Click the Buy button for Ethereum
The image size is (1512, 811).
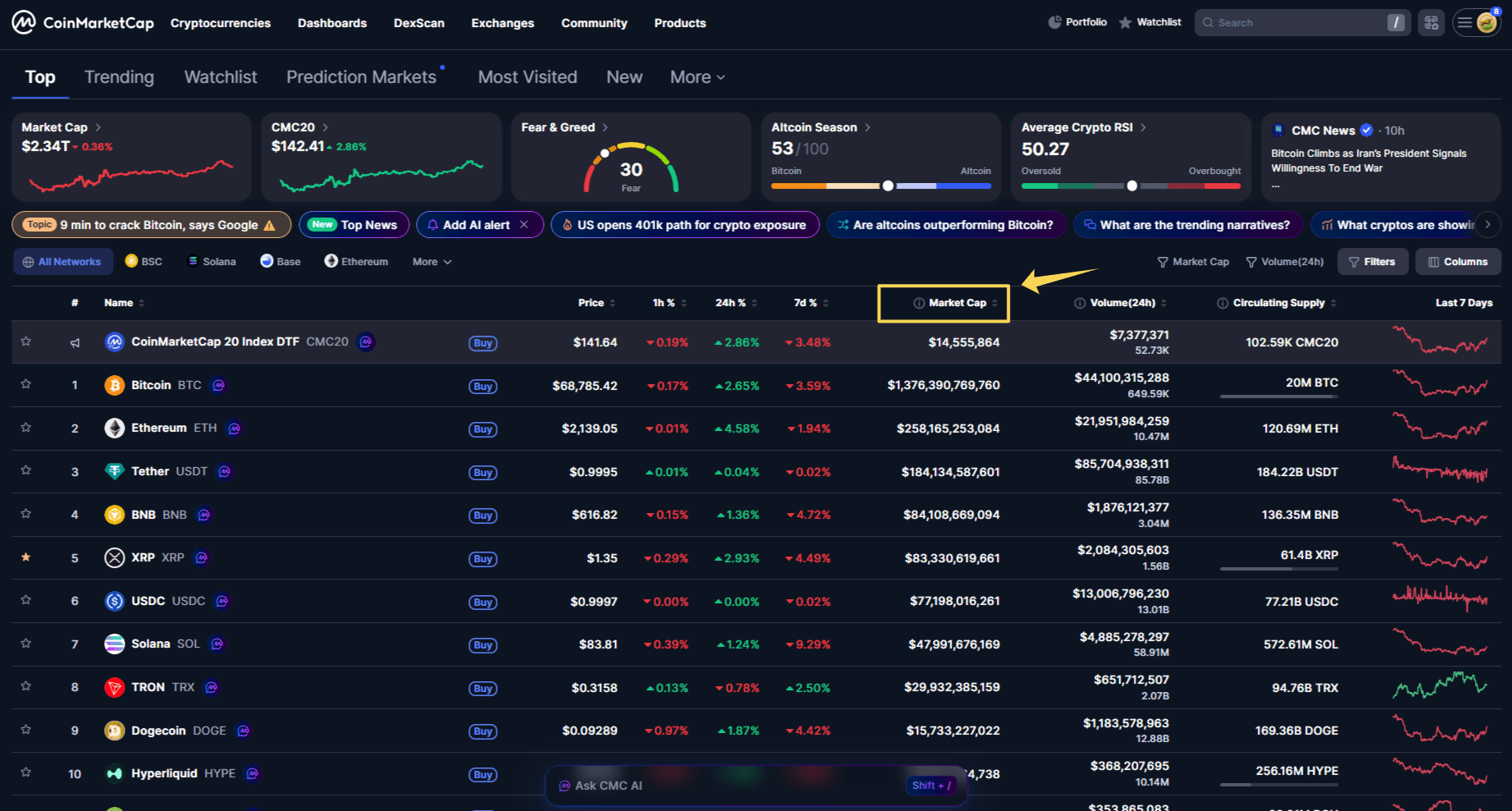(x=482, y=428)
